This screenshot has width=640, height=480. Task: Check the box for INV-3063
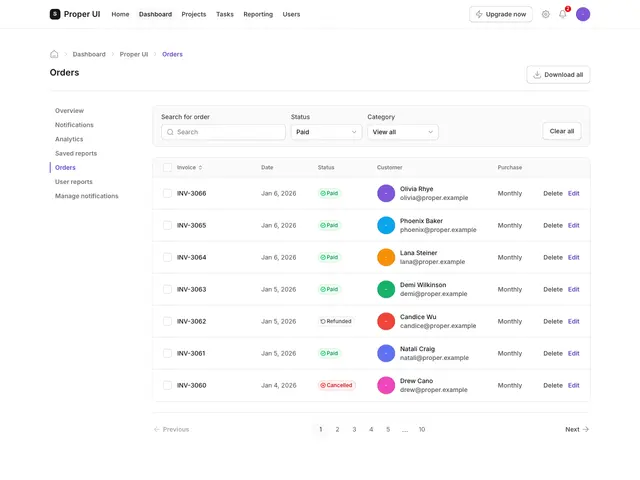tap(167, 289)
